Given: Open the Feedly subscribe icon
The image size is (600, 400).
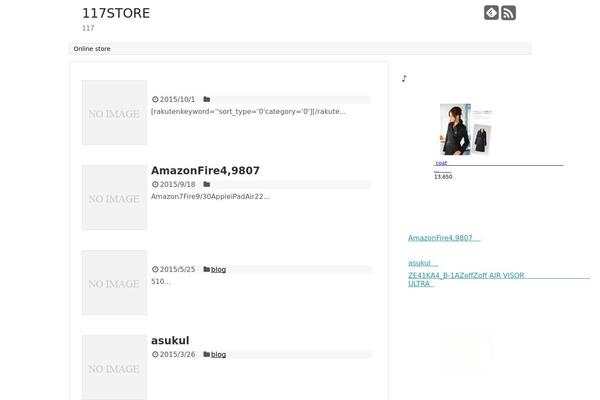Looking at the screenshot, I should [x=491, y=13].
